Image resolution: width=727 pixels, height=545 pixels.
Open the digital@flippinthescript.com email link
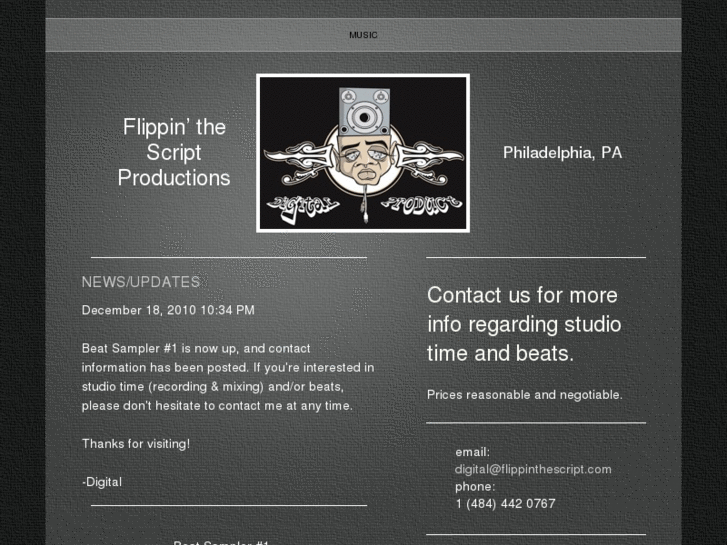(533, 469)
